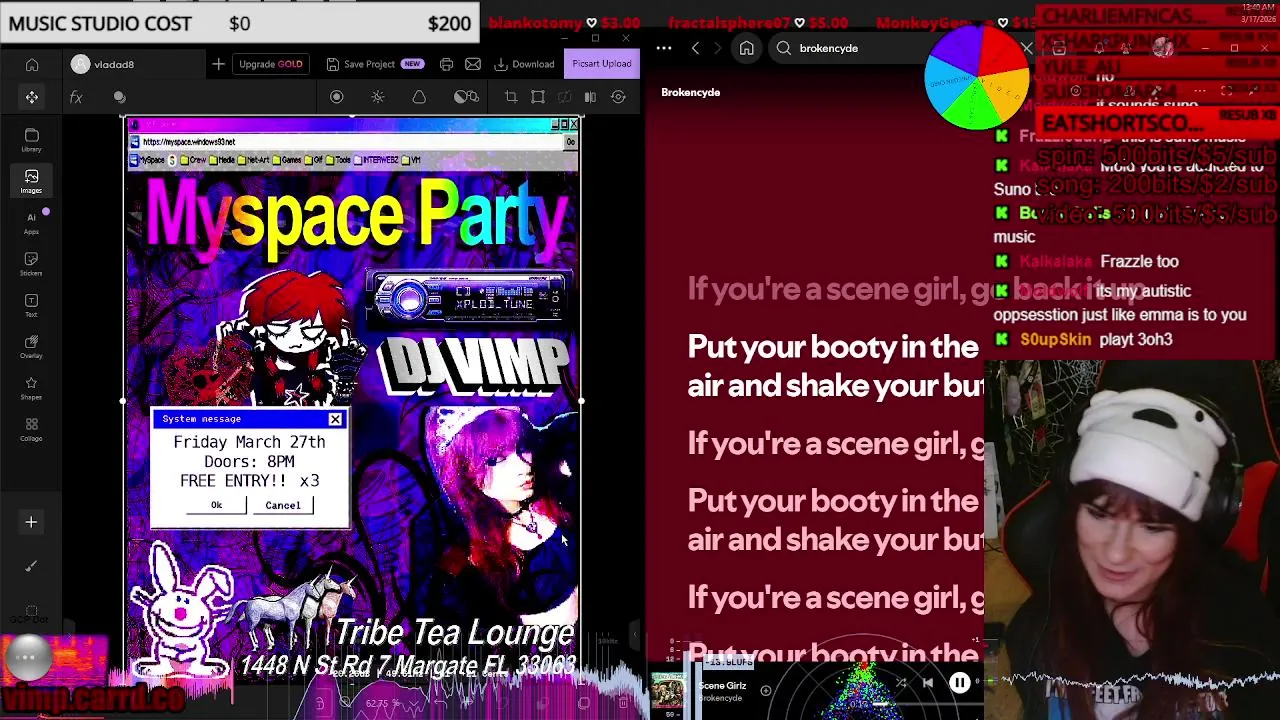Click Cancel in System message flyer dialog
This screenshot has height=720, width=1280.
(282, 505)
